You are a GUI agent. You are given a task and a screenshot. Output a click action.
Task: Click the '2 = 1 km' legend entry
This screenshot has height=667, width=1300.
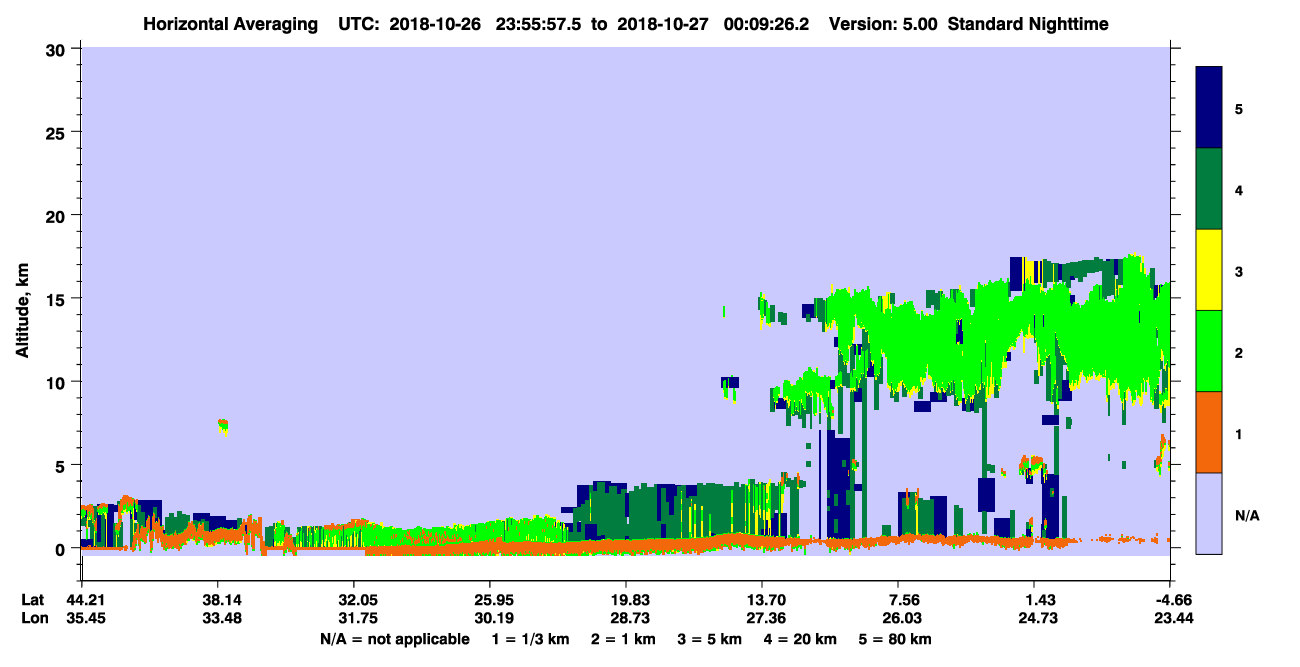[x=623, y=639]
